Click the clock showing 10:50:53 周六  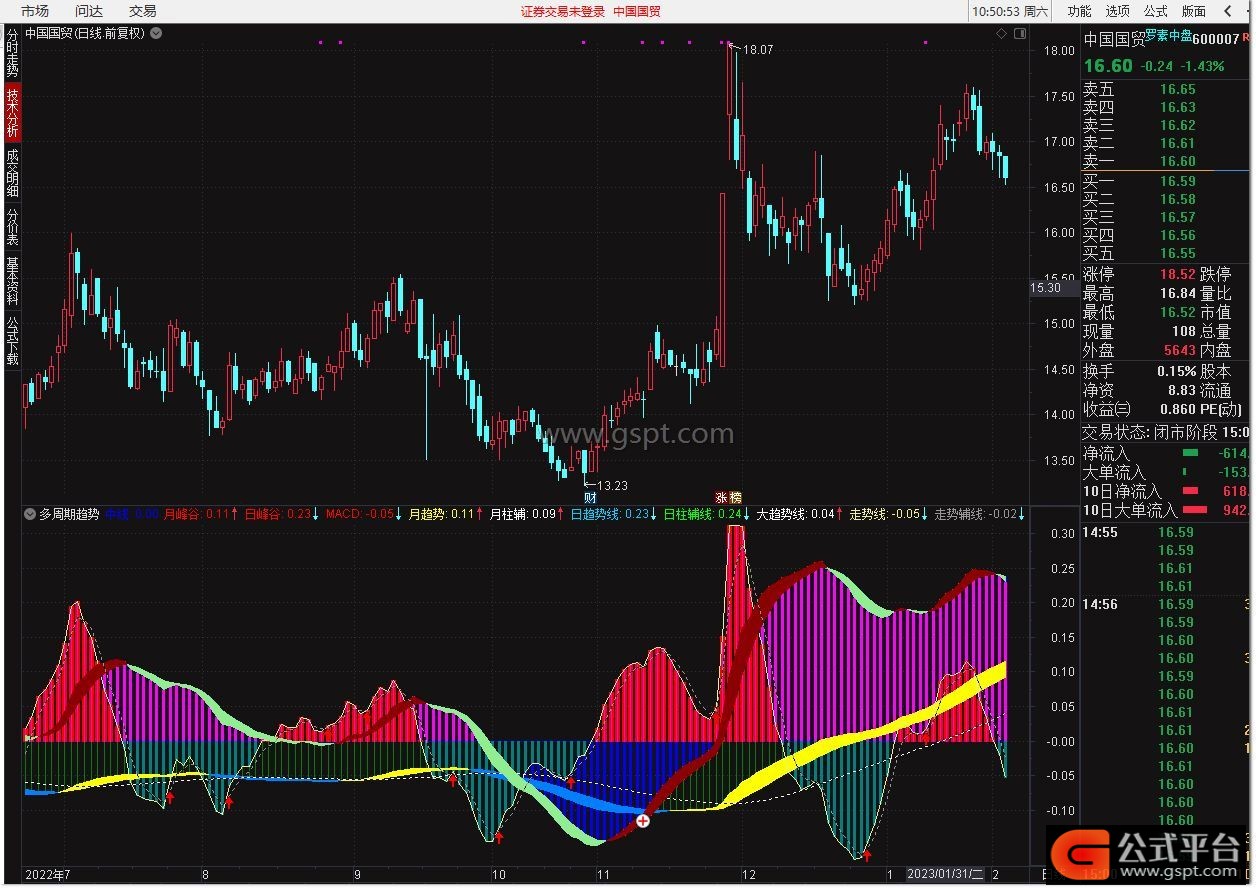(1010, 11)
